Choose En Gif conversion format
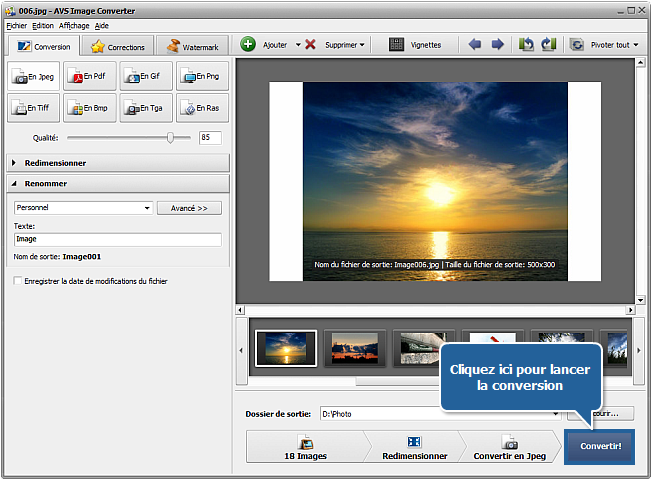652x480 pixels. tap(145, 77)
